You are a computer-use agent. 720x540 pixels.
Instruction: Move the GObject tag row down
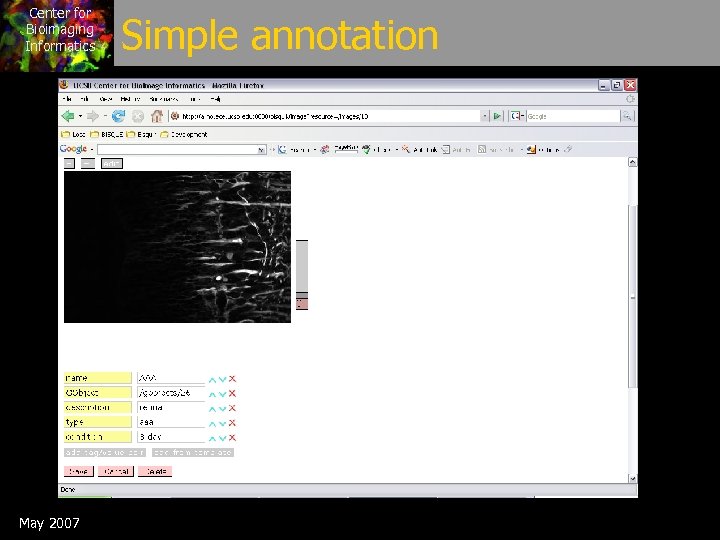(222, 394)
